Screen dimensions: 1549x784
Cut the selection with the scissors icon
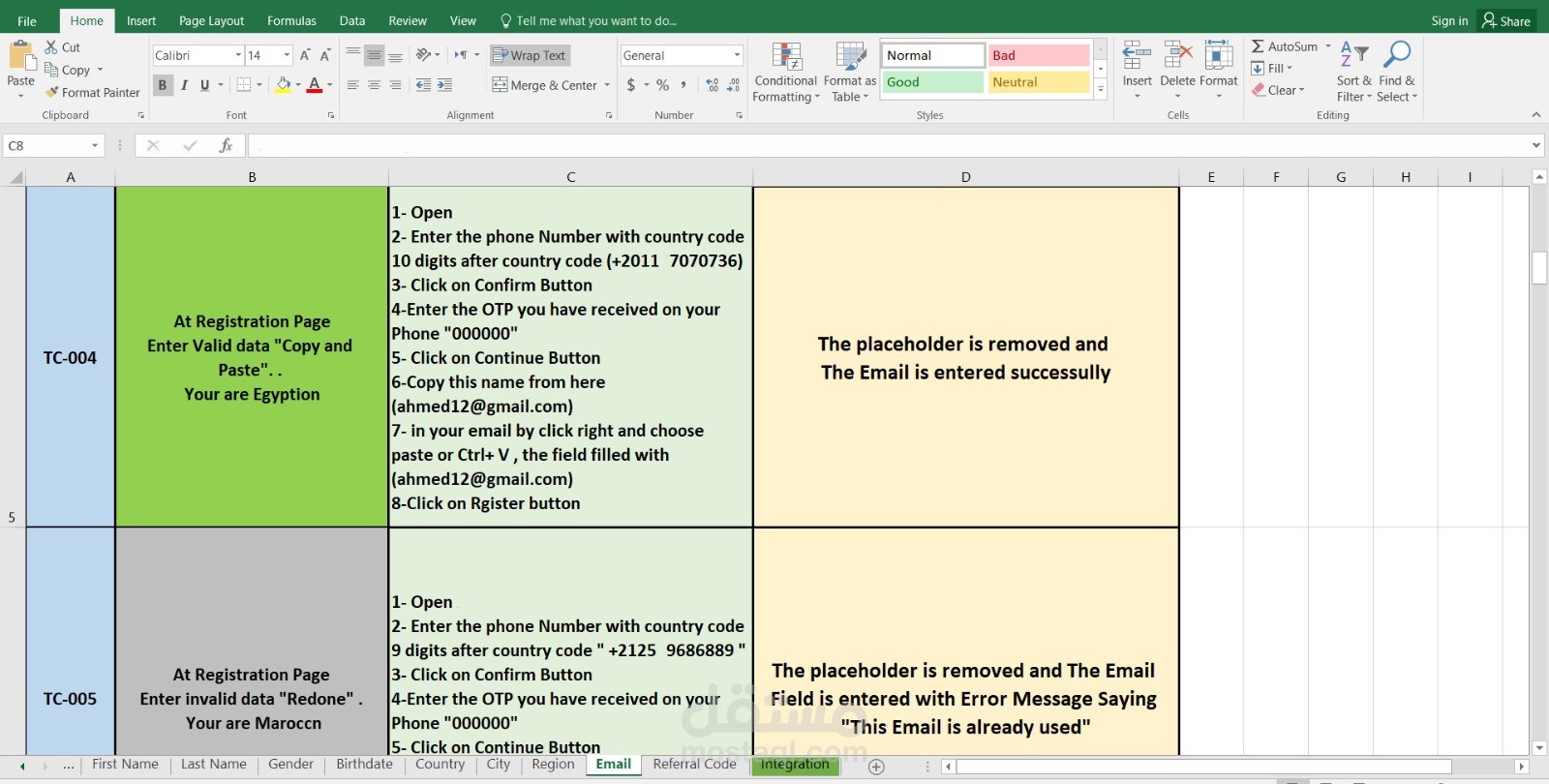pyautogui.click(x=51, y=47)
